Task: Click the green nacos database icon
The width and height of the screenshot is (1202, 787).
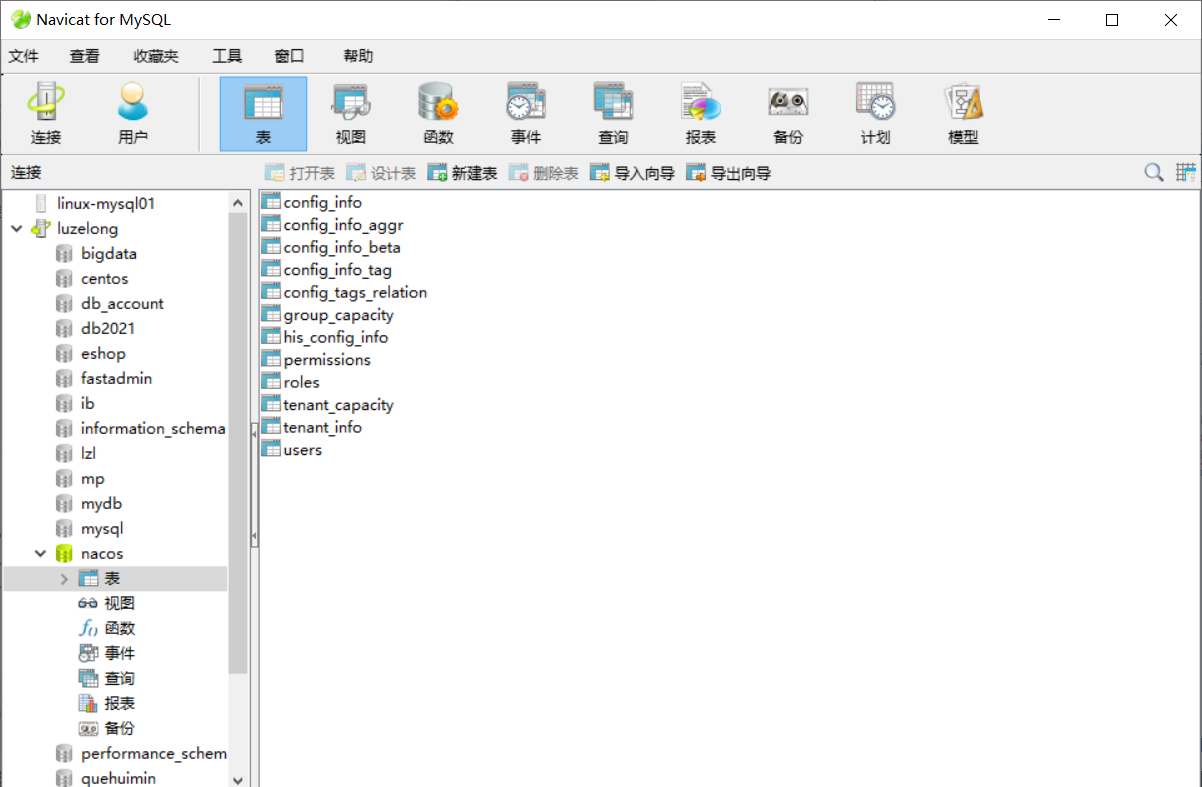Action: click(64, 554)
